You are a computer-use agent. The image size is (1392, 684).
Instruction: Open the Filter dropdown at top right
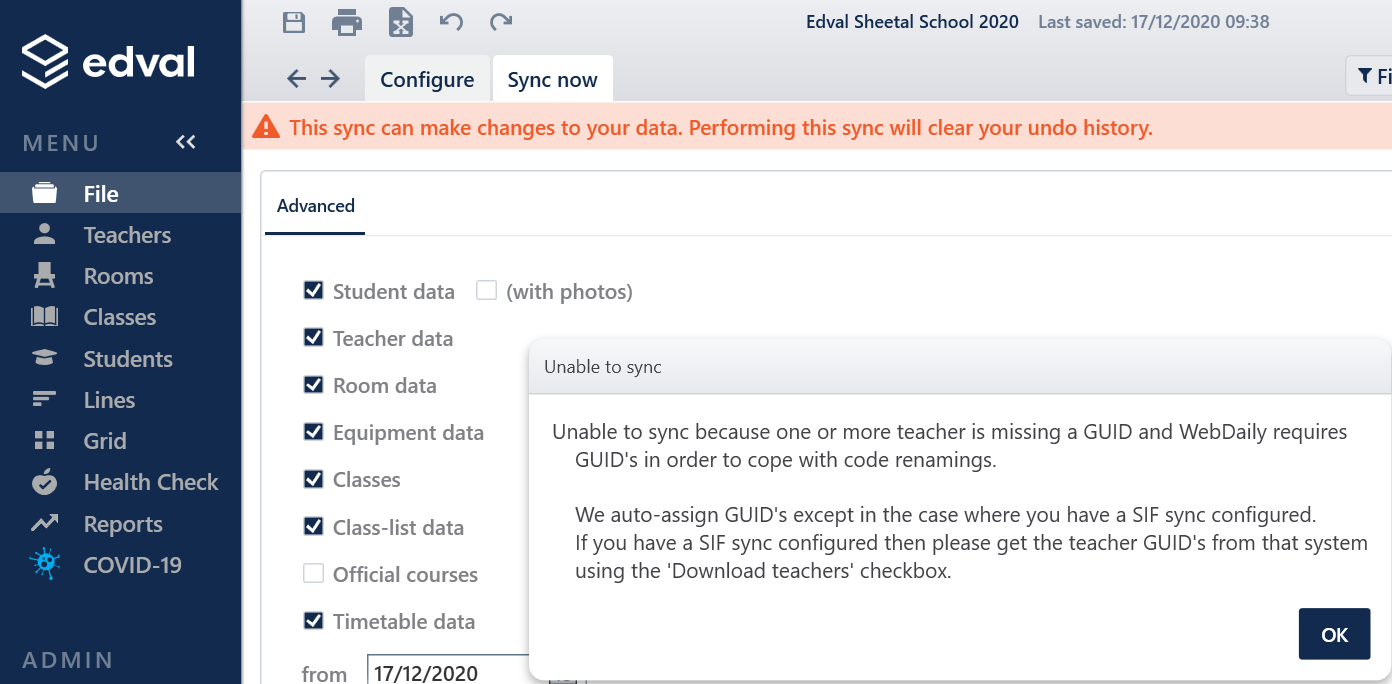[1372, 77]
